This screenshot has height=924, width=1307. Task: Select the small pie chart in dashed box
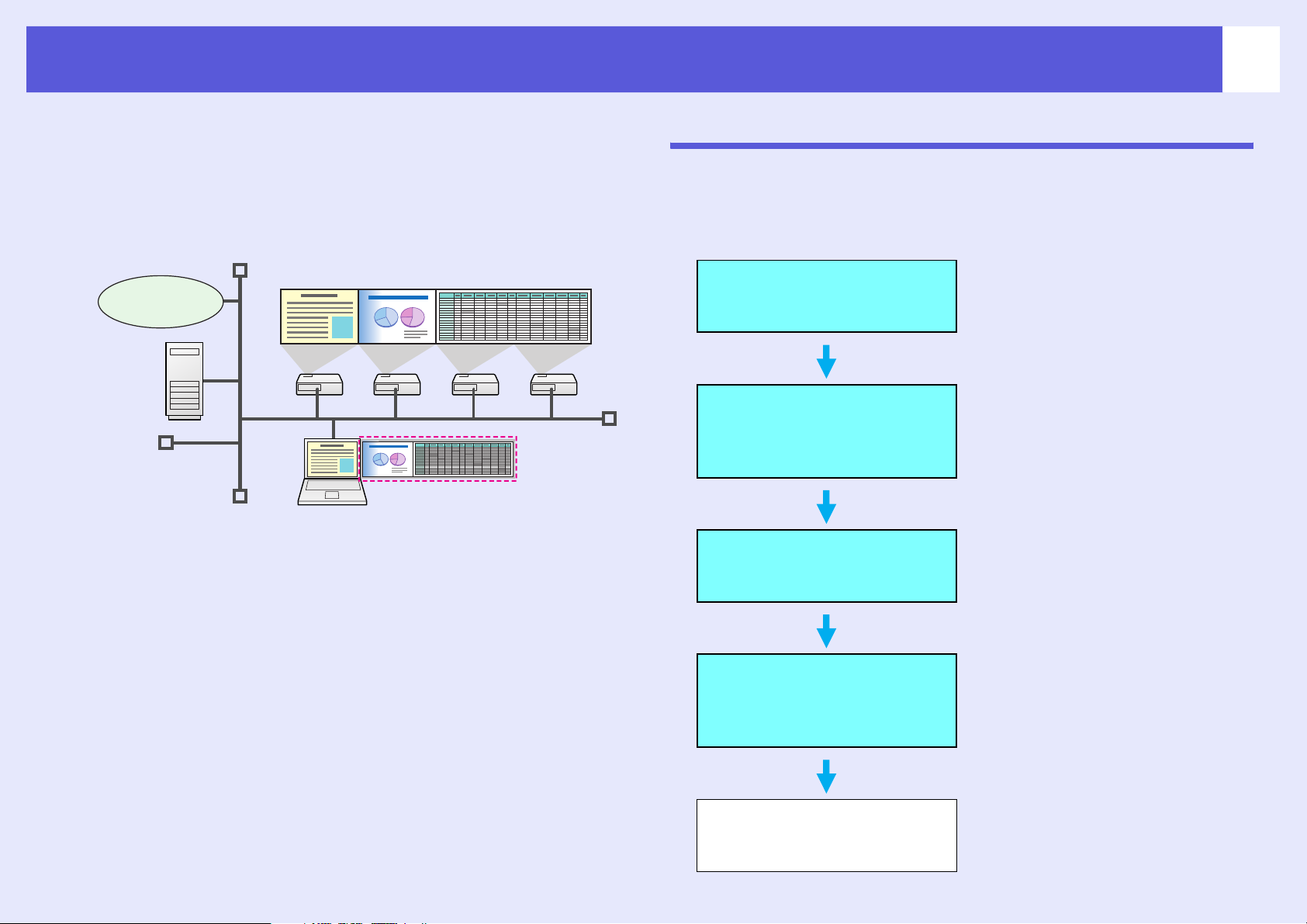pyautogui.click(x=387, y=459)
